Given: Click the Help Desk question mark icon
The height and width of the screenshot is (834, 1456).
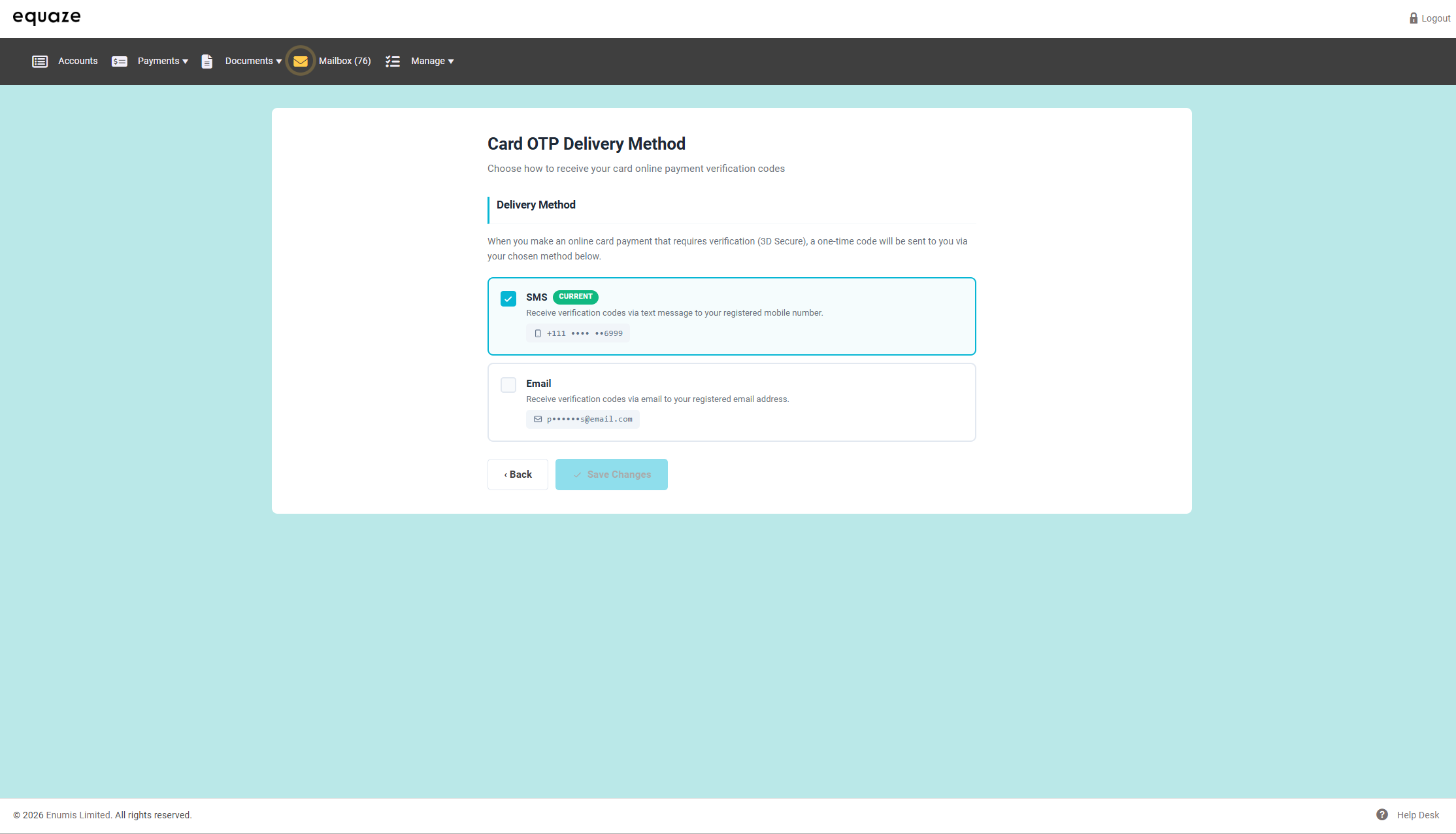Looking at the screenshot, I should coord(1382,814).
